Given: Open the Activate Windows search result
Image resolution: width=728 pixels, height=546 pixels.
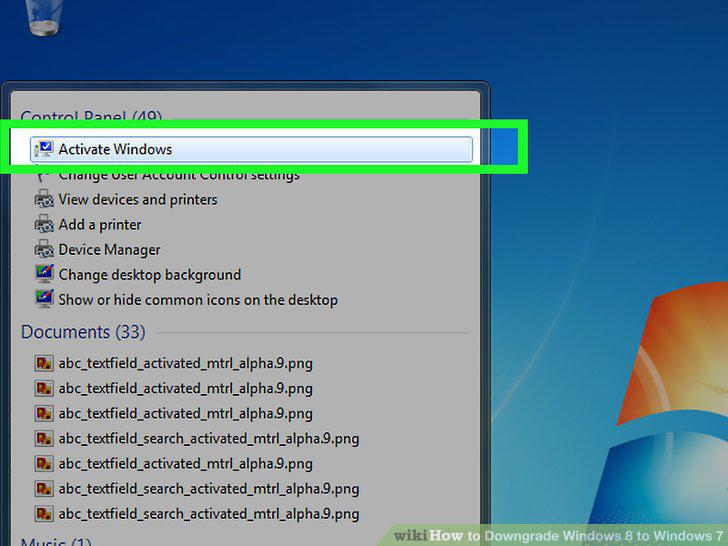Looking at the screenshot, I should [251, 149].
